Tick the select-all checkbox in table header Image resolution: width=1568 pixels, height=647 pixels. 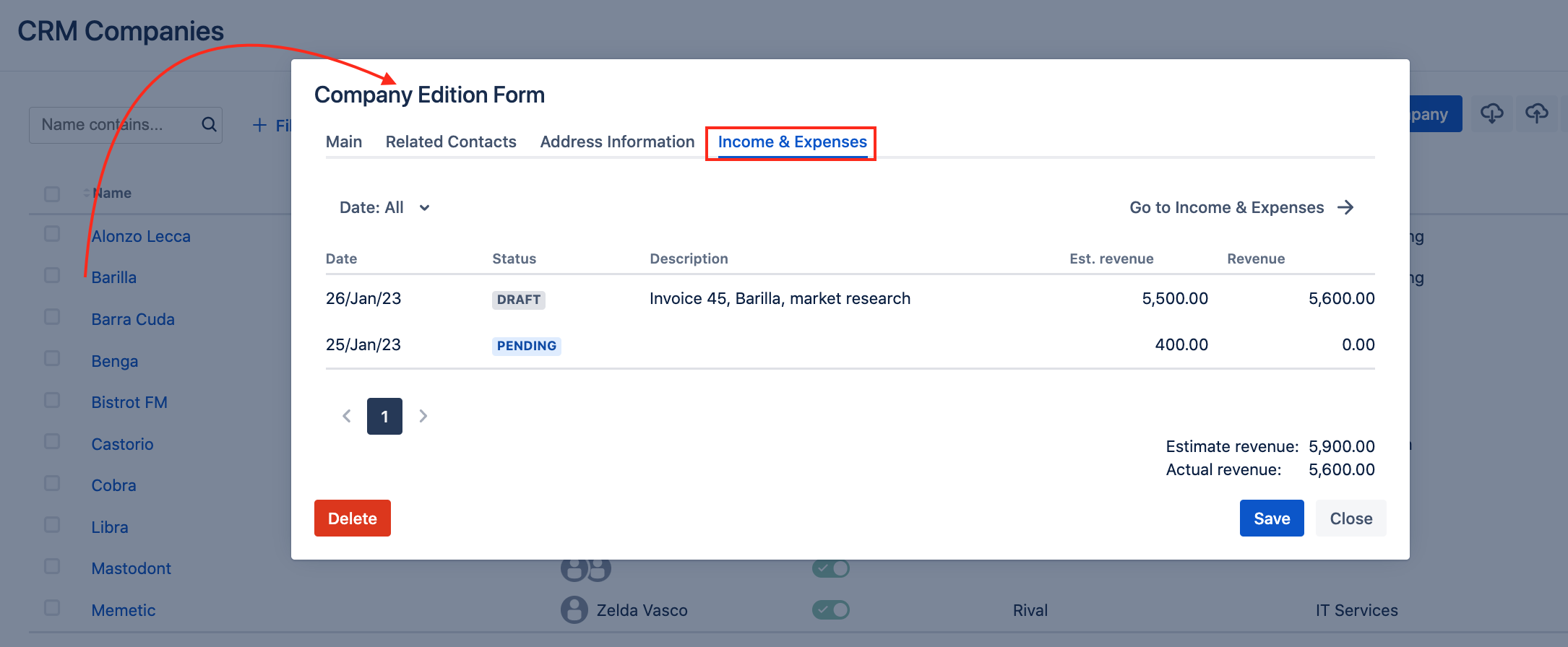(x=52, y=194)
